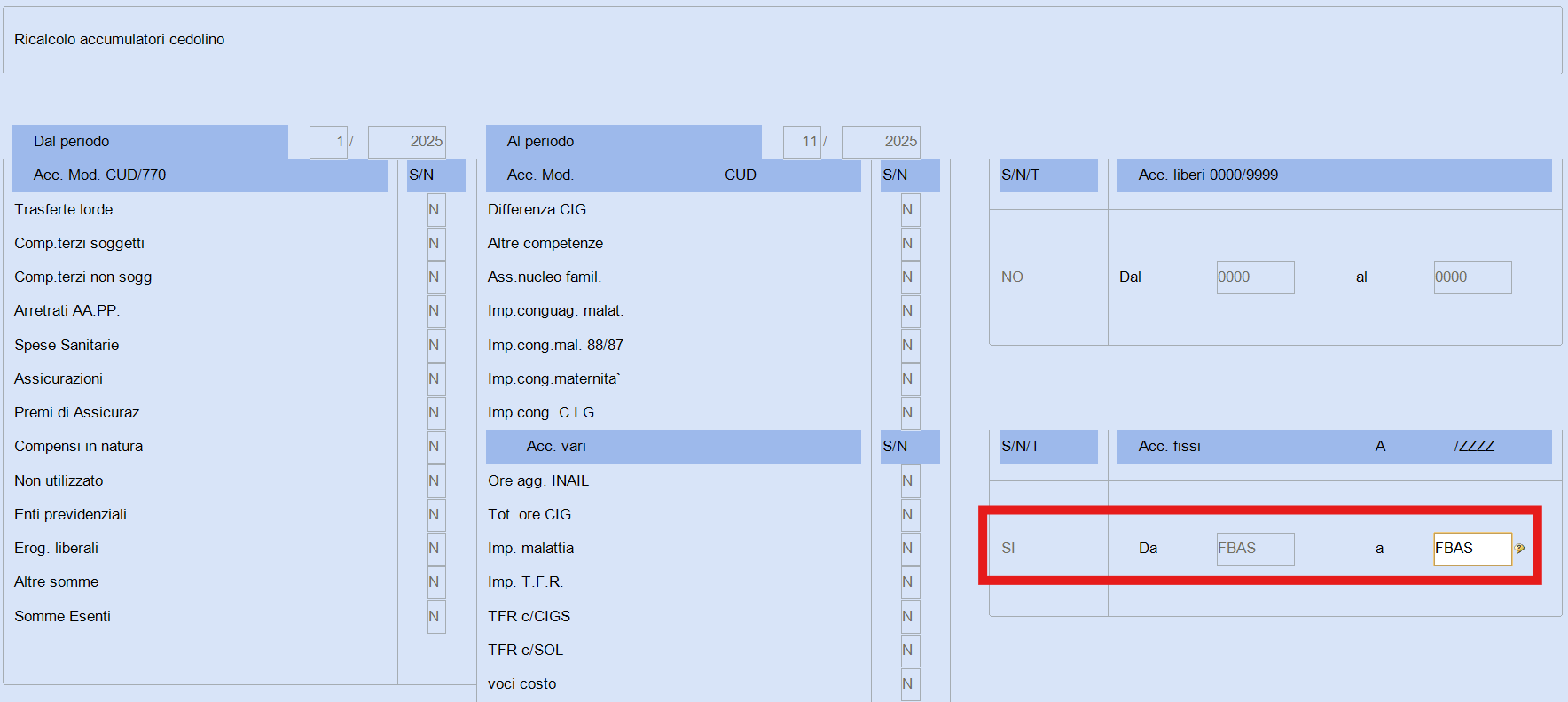Select the S/N field for Somme Esenti
The height and width of the screenshot is (702, 1568).
(436, 617)
